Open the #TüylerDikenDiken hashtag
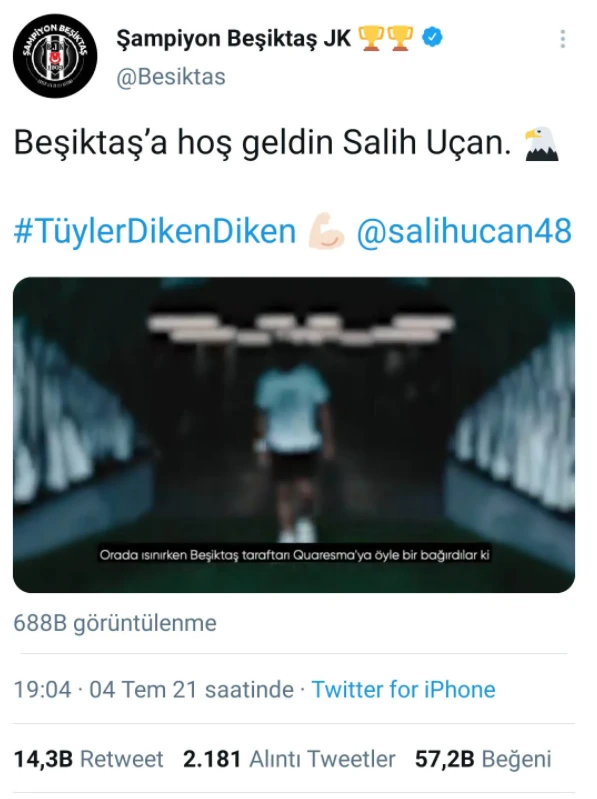 click(155, 231)
